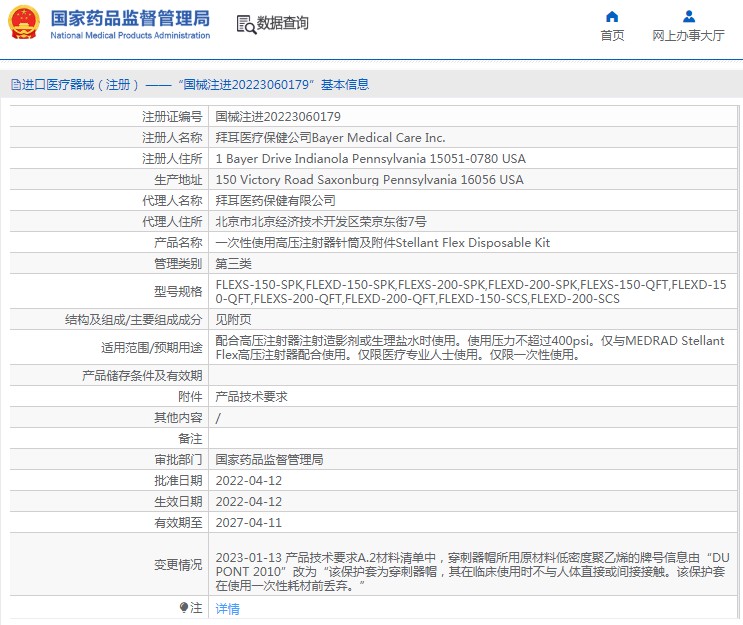
Task: Select 150 Victory Road Saxonburg address
Action: tap(370, 180)
